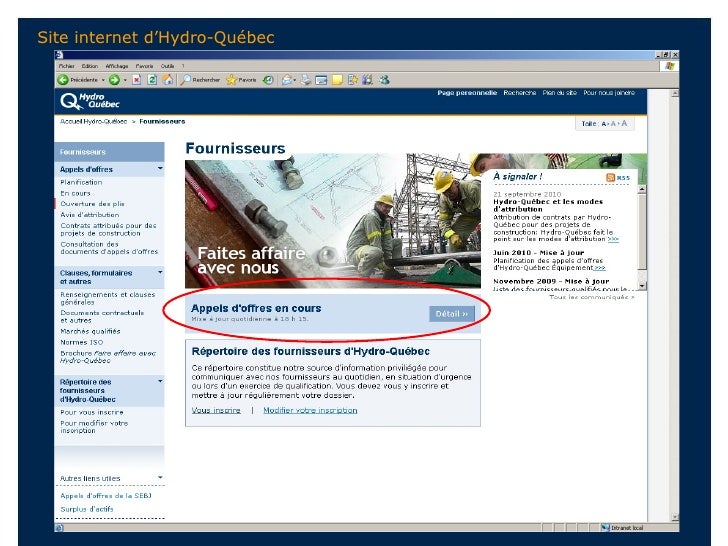Screen dimensions: 728x546
Task: Click the largest A text size option
Action: pyautogui.click(x=624, y=123)
